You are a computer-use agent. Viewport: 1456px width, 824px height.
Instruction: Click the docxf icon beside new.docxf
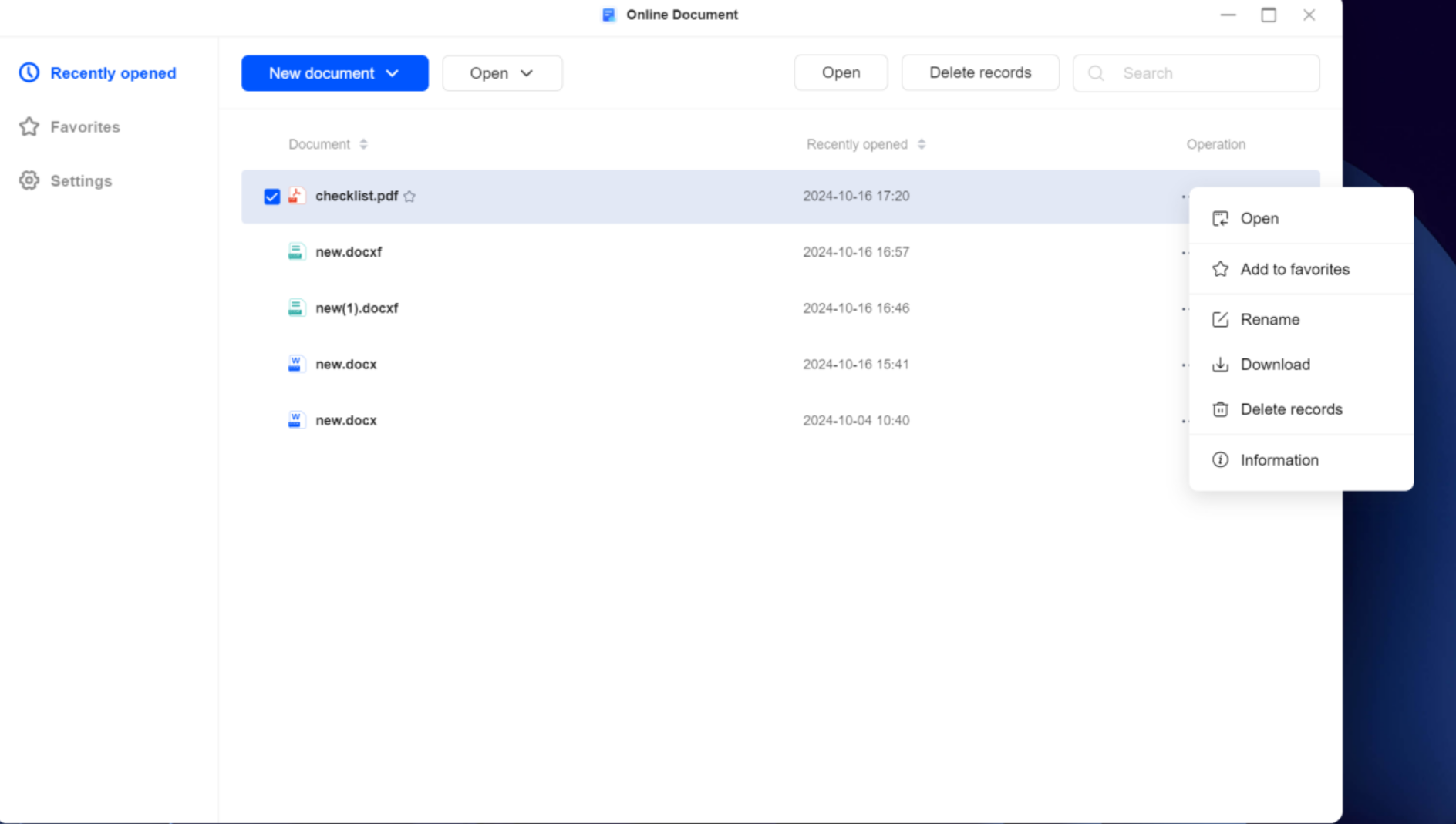tap(296, 251)
